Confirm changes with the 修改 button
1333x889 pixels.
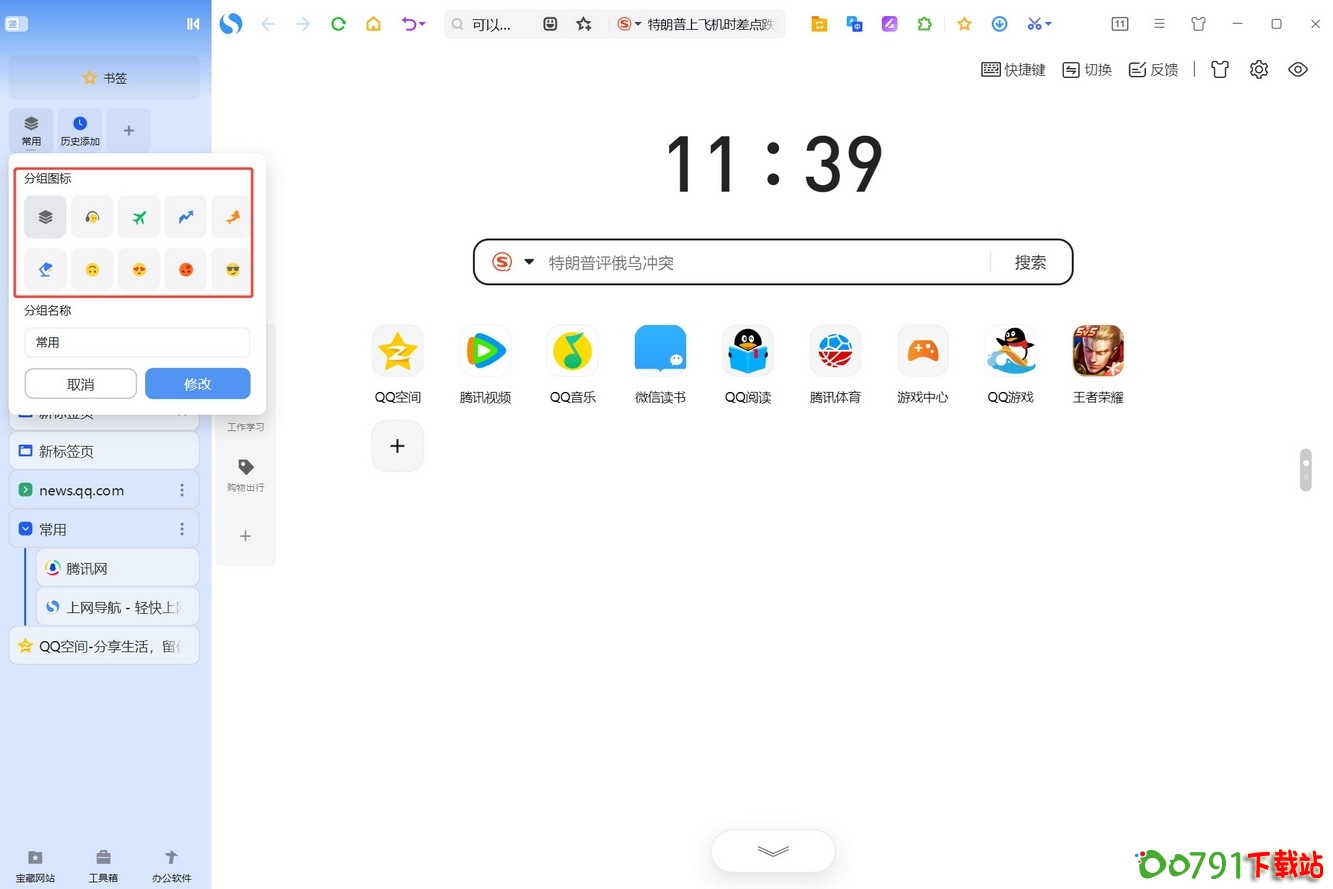tap(197, 383)
